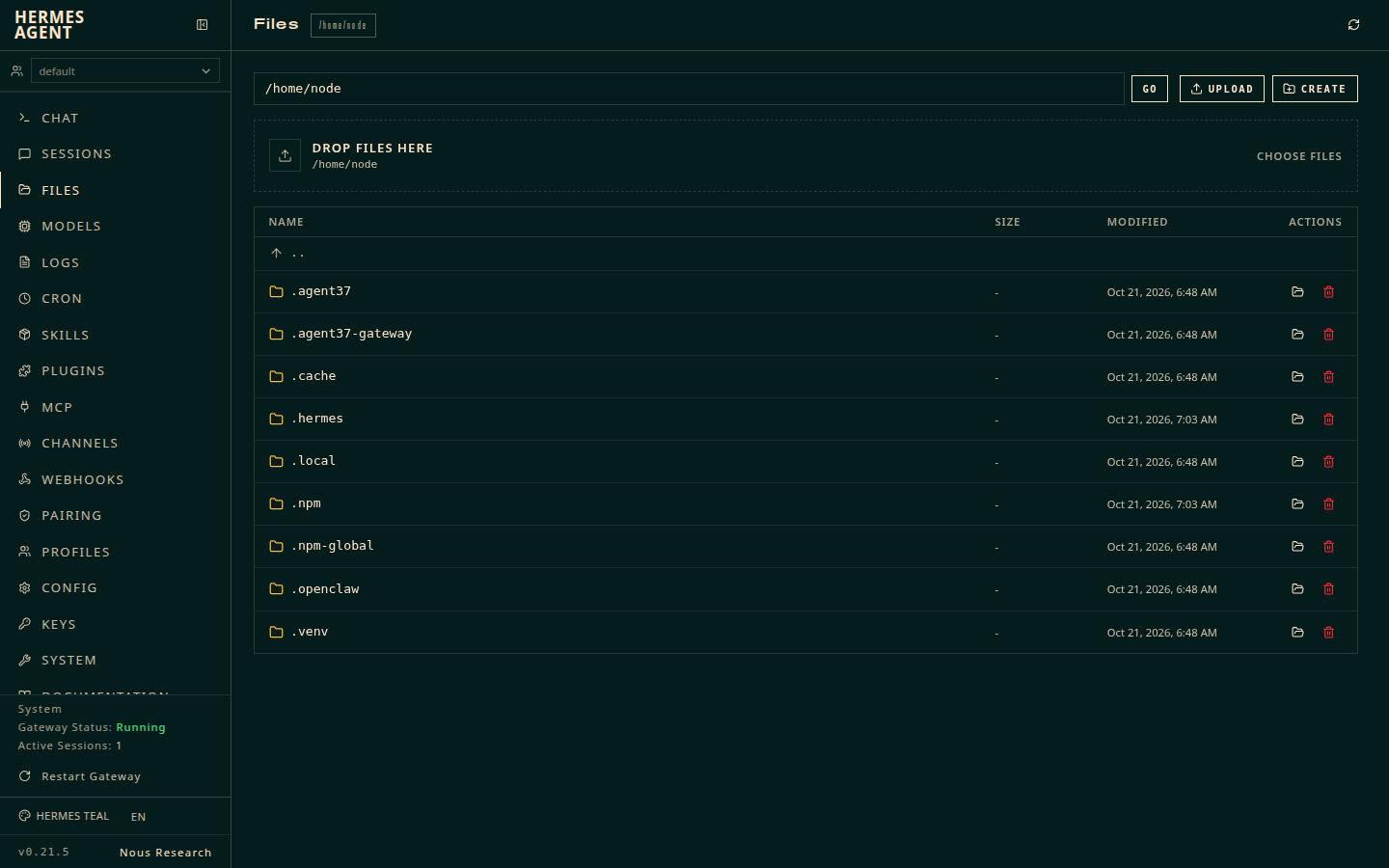Open the Models page
Viewport: 1389px width, 868px height.
116,227
